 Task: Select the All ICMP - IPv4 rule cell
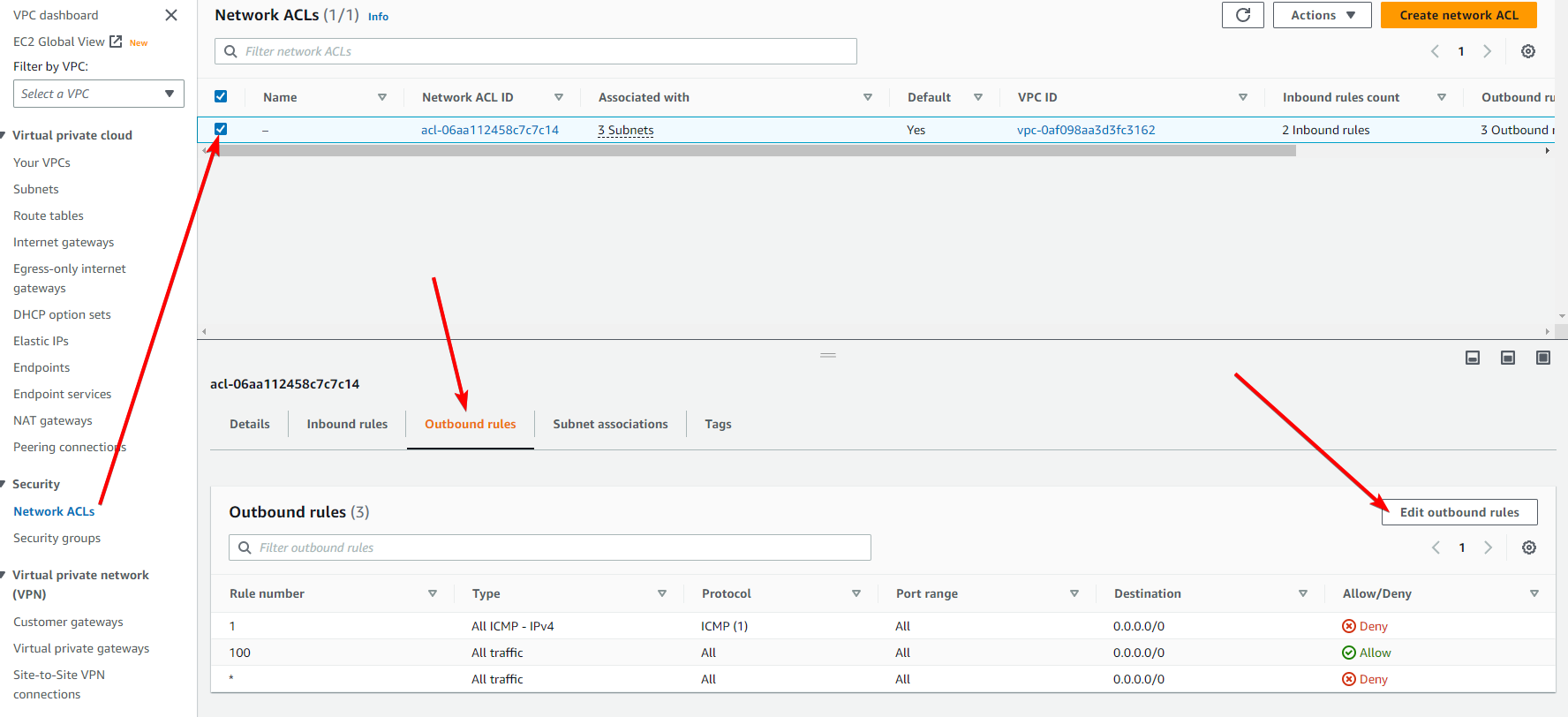512,626
